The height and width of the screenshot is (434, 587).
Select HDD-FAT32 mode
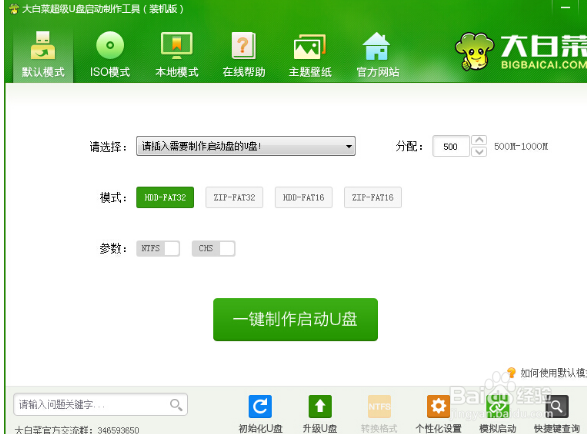pyautogui.click(x=165, y=197)
